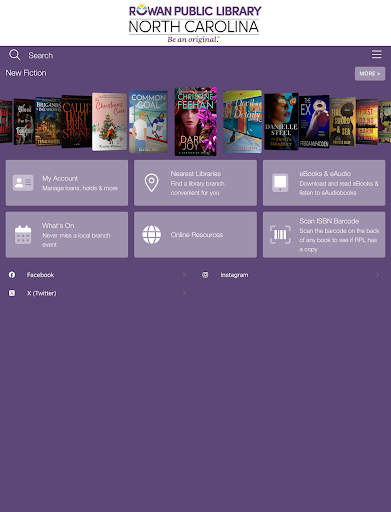
Task: Open the My Account card
Action: pos(67,183)
